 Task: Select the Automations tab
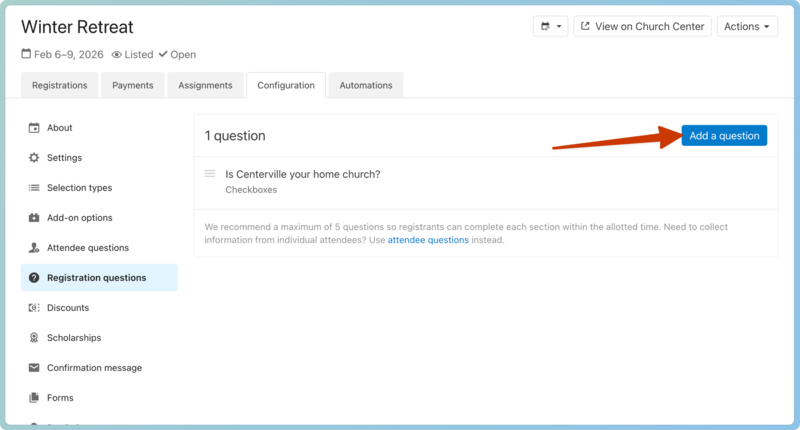pos(366,86)
